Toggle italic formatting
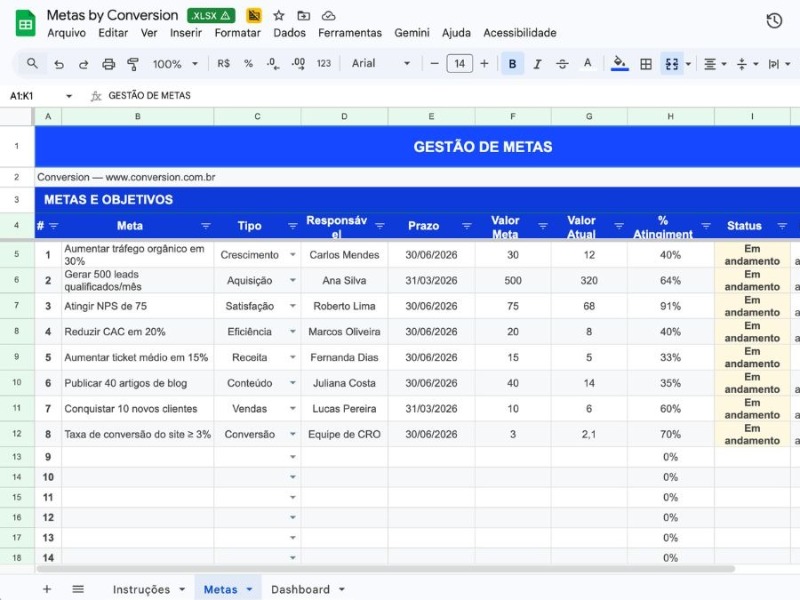This screenshot has height=600, width=800. (x=537, y=63)
